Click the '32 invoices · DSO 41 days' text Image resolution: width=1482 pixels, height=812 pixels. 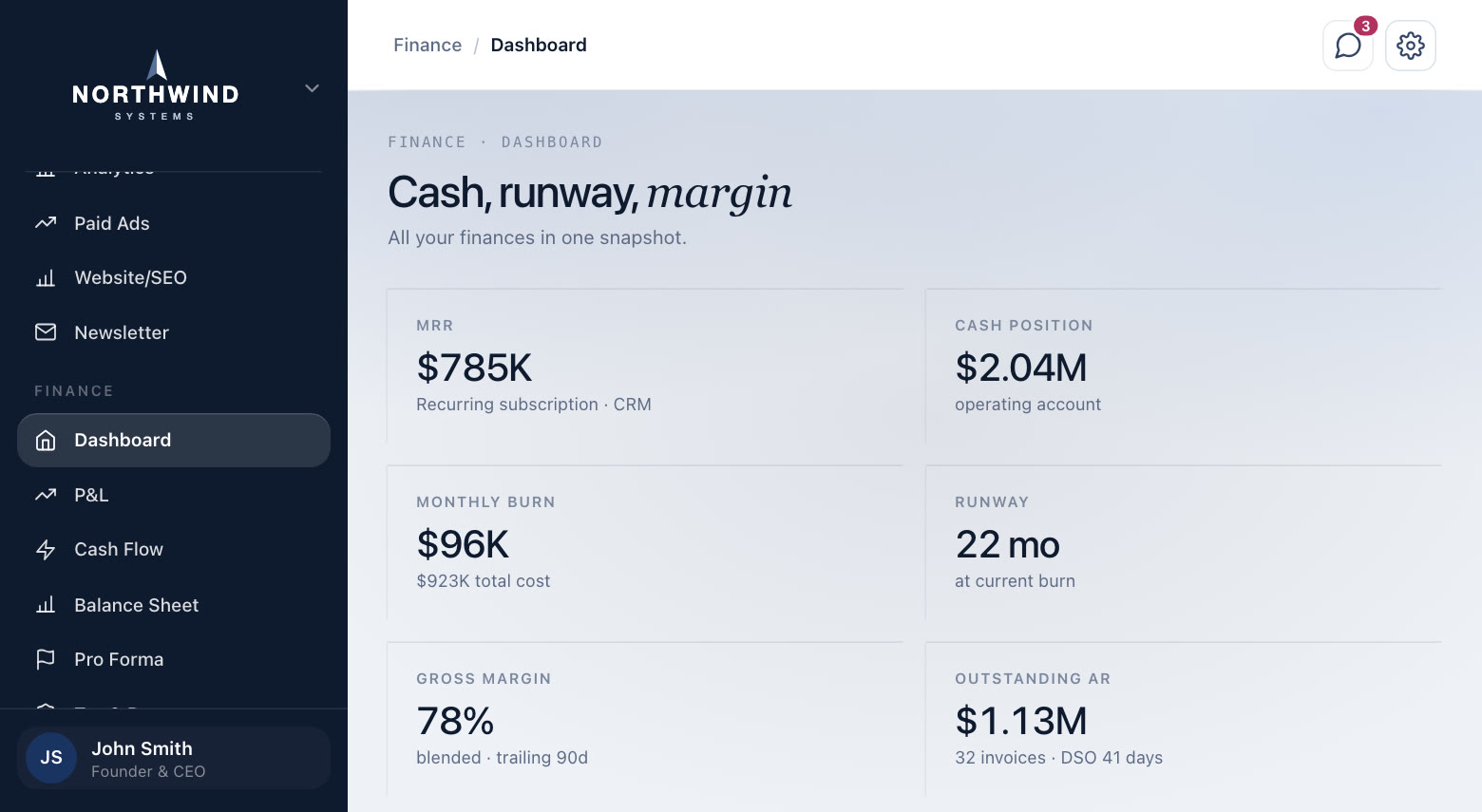1059,758
